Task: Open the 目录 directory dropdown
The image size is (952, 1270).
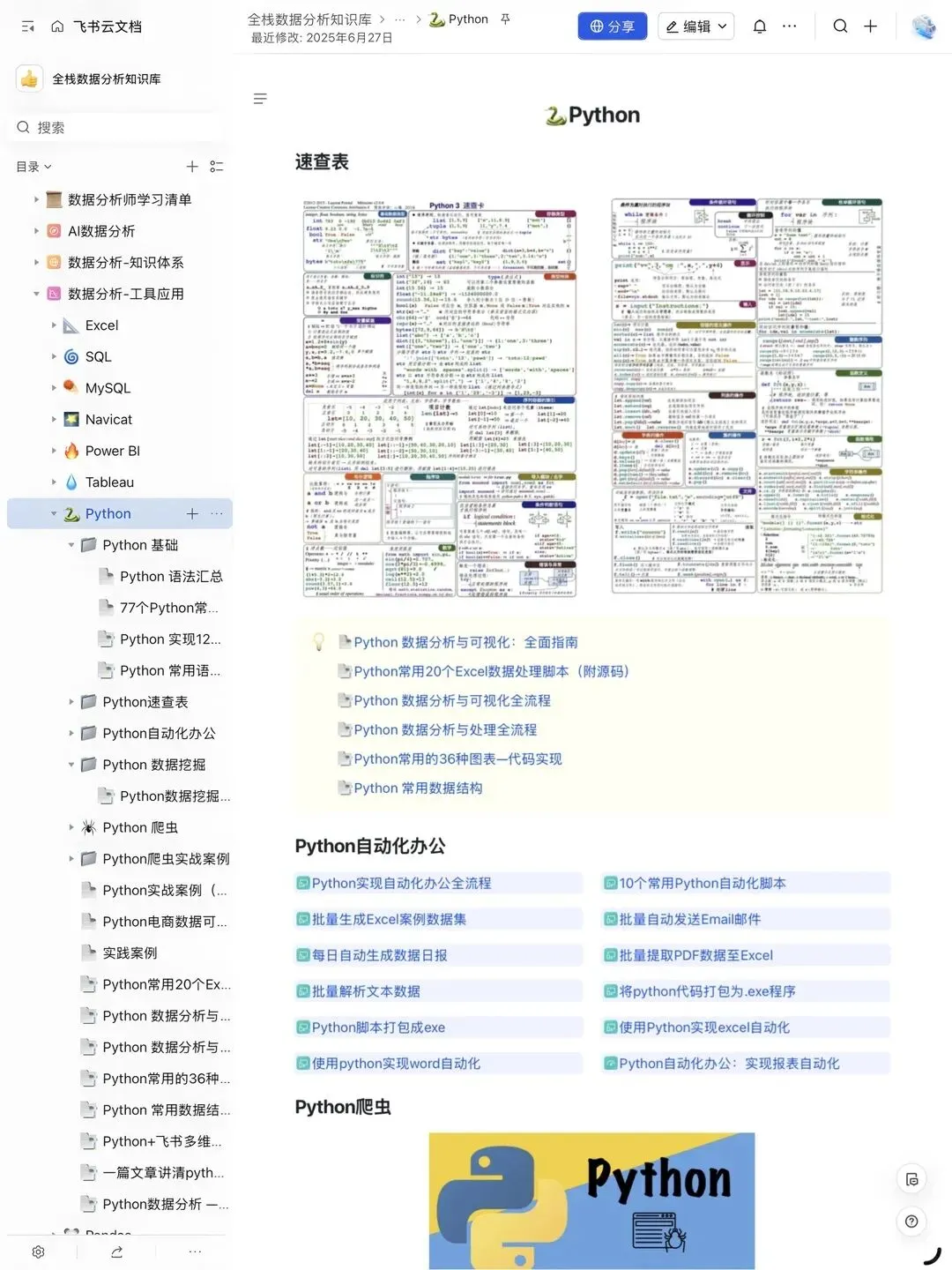Action: [33, 167]
